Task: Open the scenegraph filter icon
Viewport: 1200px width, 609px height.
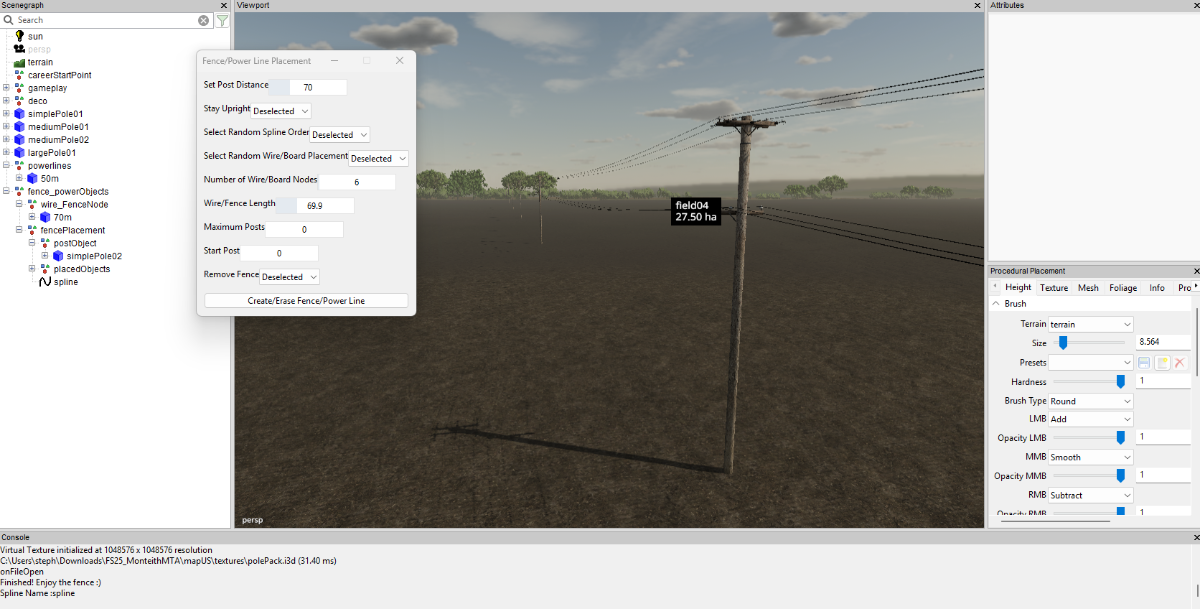Action: (x=222, y=20)
